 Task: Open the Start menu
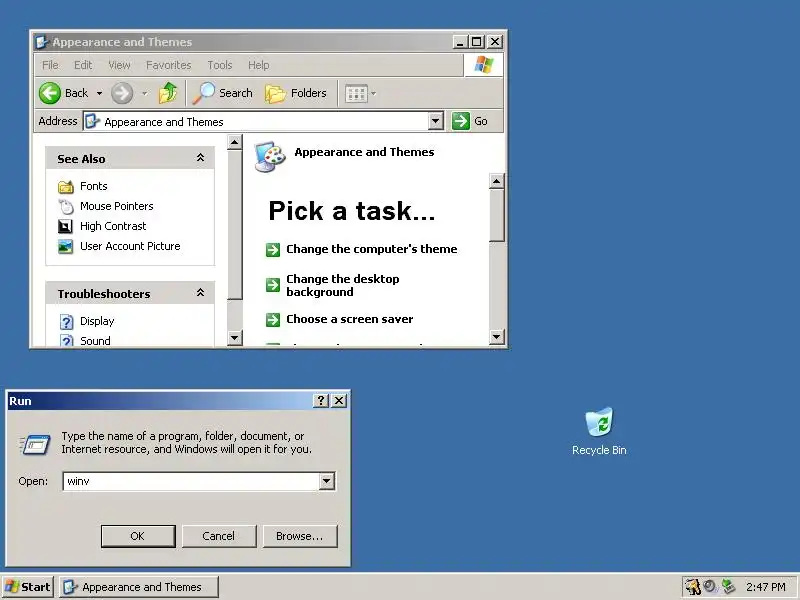pyautogui.click(x=28, y=587)
